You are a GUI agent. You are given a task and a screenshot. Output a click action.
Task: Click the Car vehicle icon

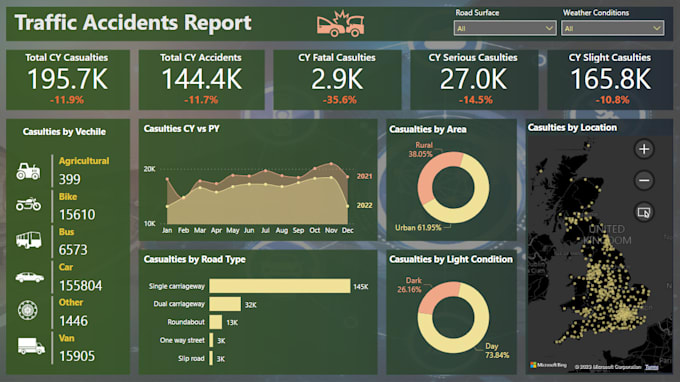click(x=29, y=277)
